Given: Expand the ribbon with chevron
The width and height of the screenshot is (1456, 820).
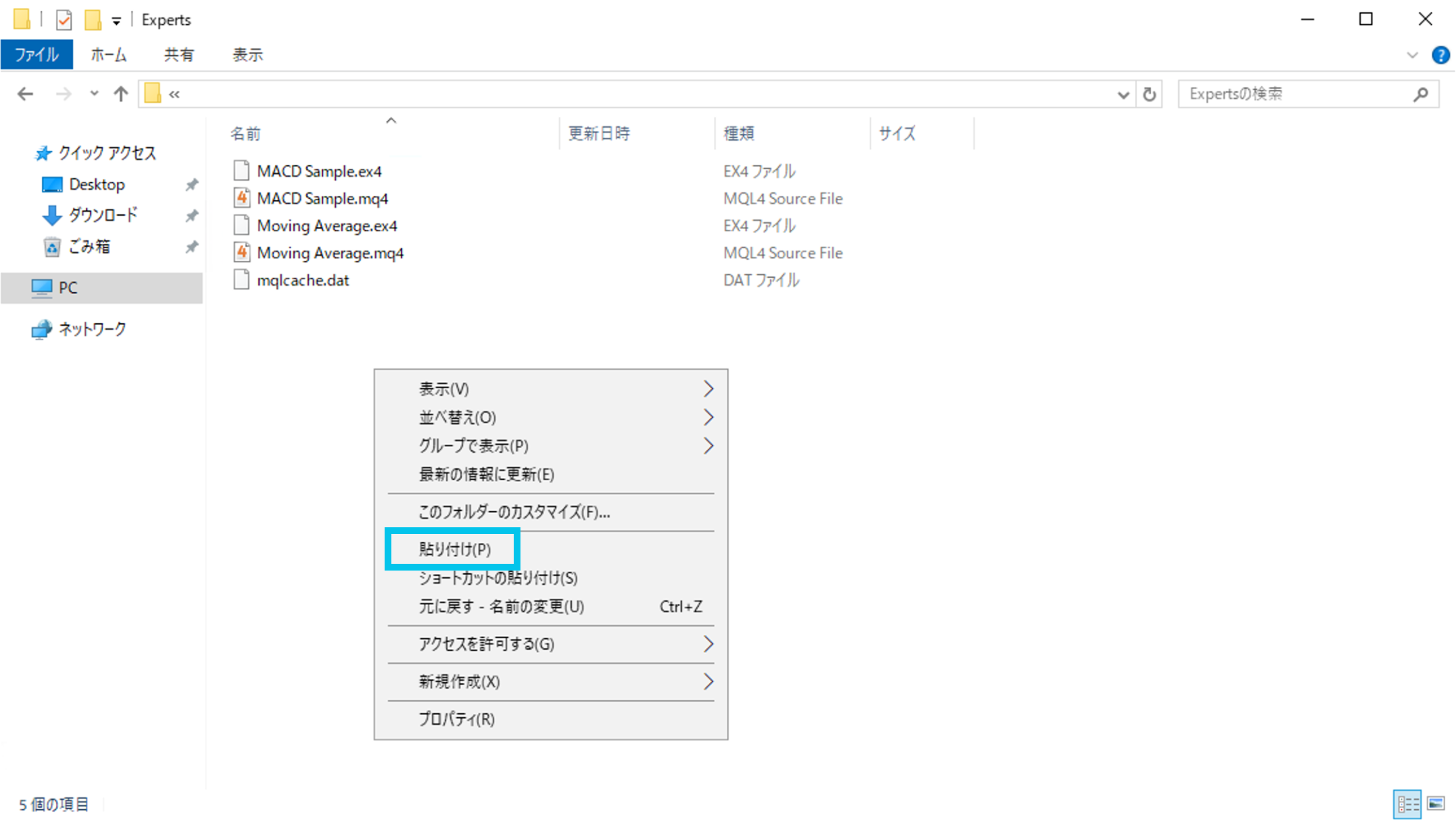Looking at the screenshot, I should click(1412, 55).
